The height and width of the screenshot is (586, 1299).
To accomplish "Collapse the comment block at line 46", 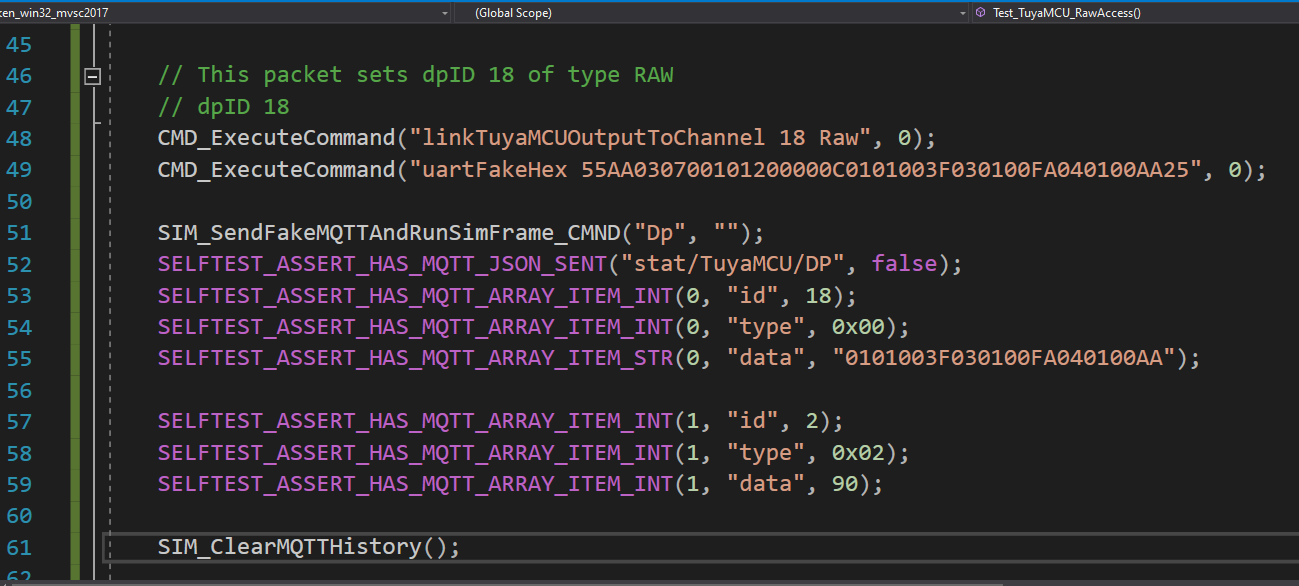I will tap(93, 76).
